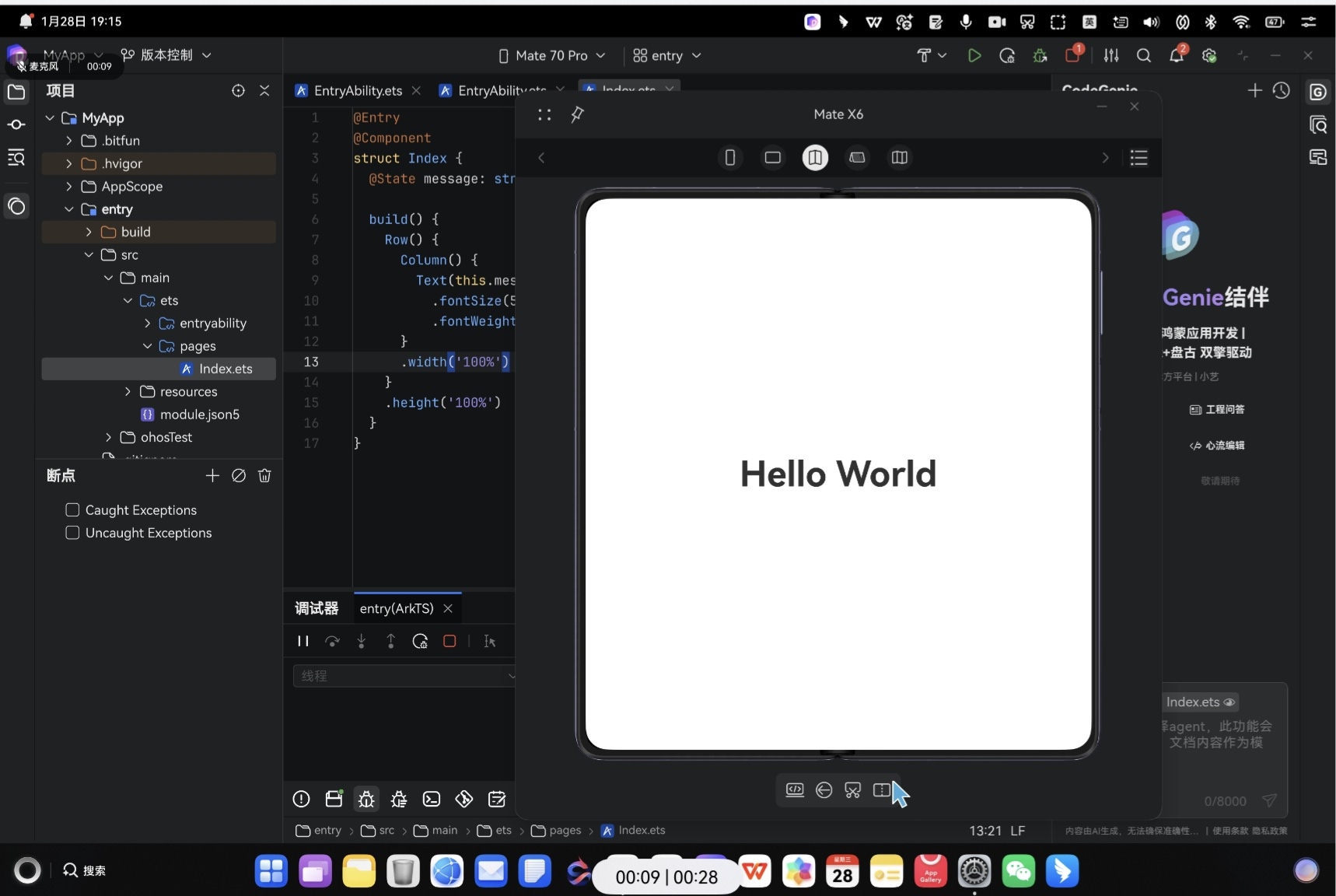Pin the Mate X6 previewer window
Image resolution: width=1336 pixels, height=896 pixels.
(577, 115)
